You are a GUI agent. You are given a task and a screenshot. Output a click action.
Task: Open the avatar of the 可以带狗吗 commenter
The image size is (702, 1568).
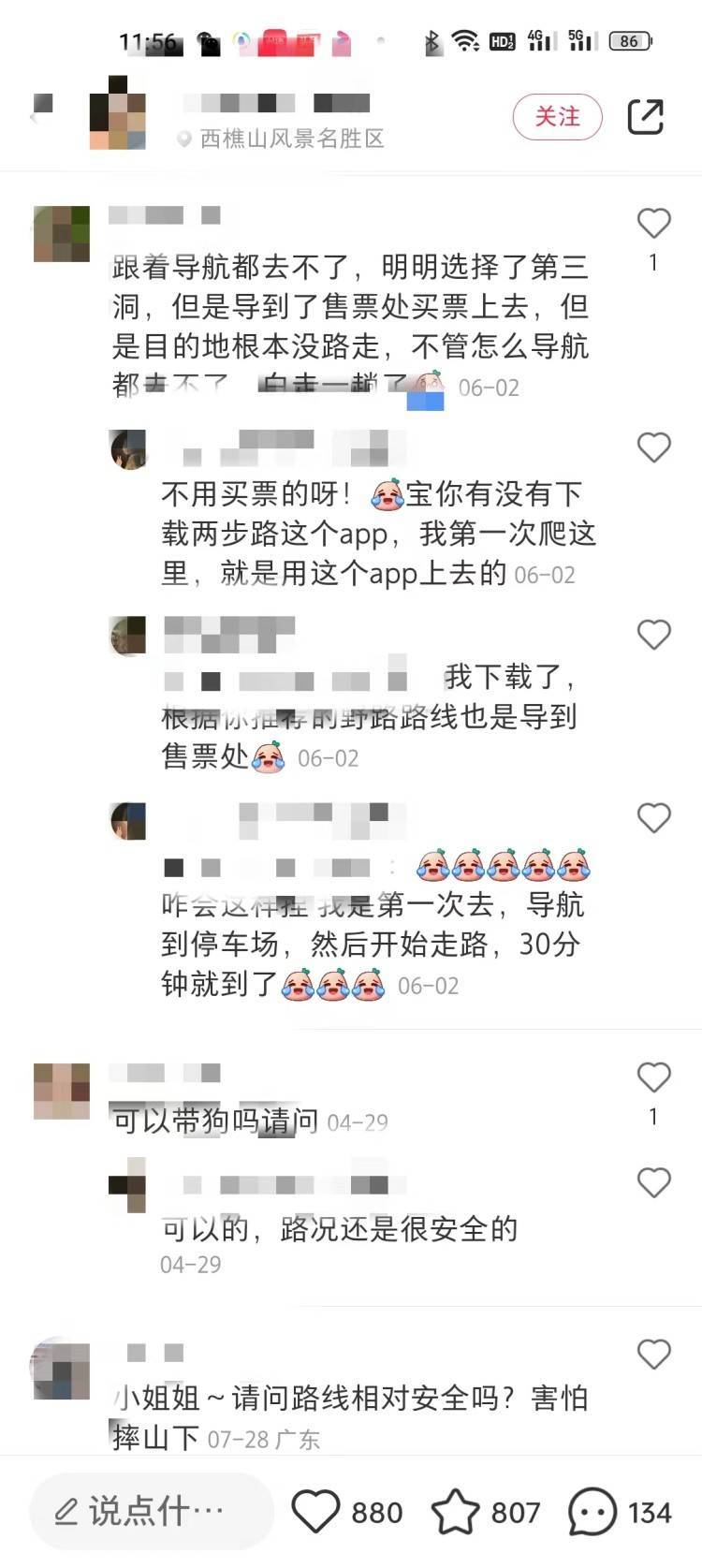click(62, 1092)
